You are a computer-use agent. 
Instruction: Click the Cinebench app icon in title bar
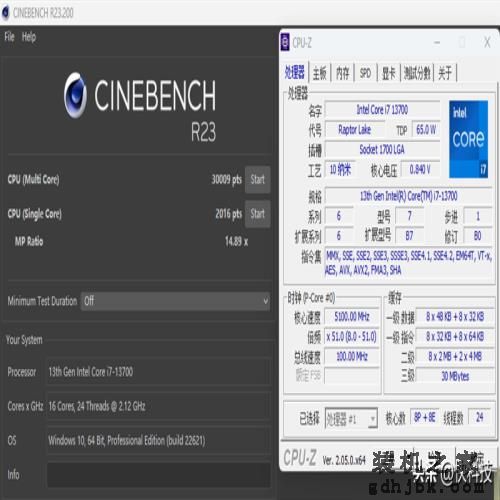click(x=5, y=13)
